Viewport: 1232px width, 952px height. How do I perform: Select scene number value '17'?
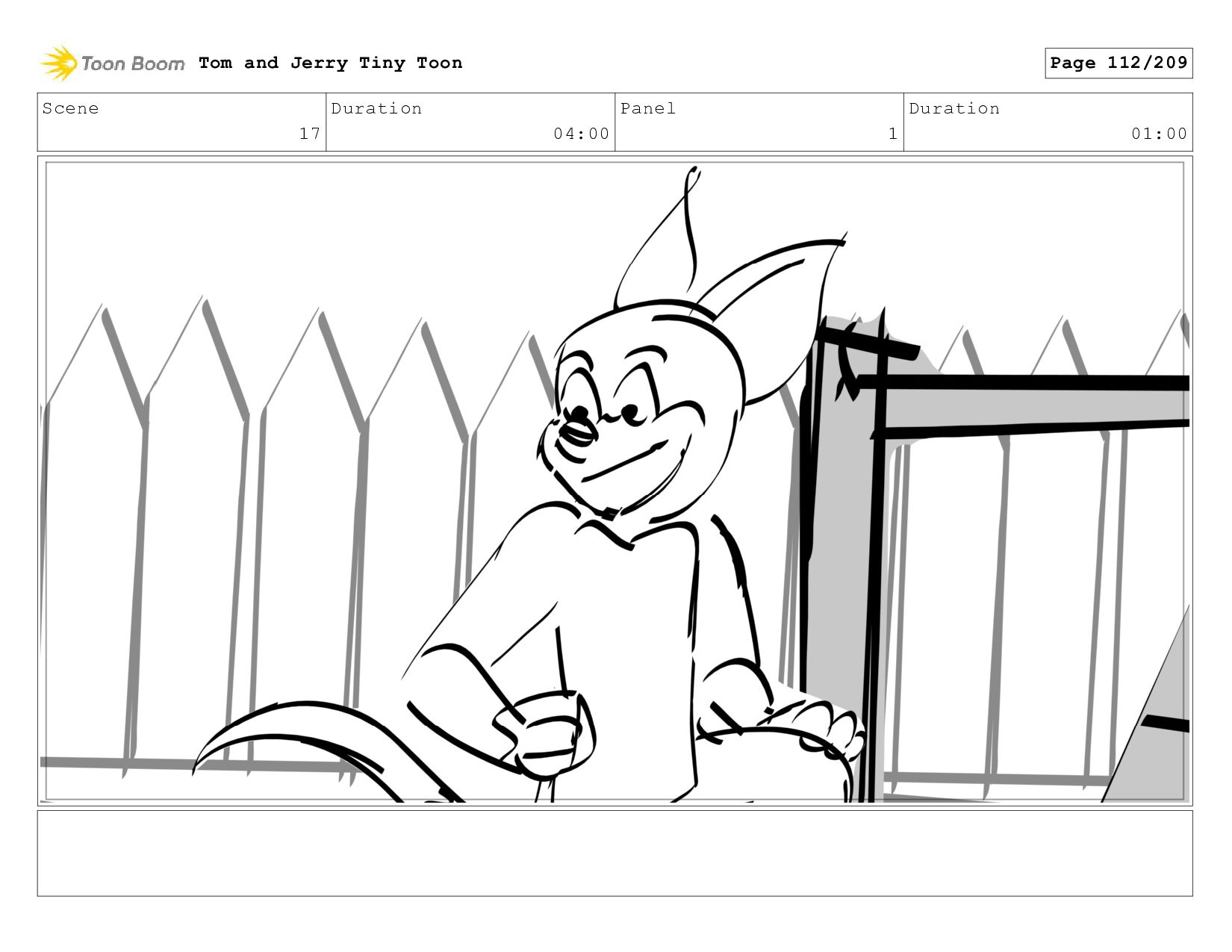310,134
